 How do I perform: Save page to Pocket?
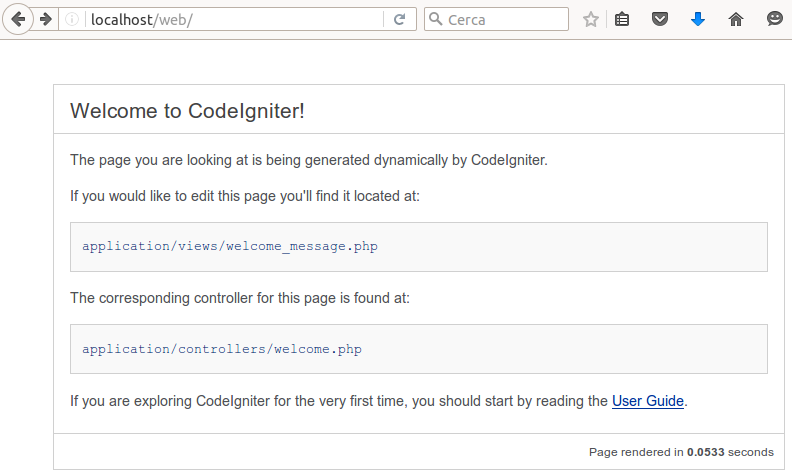(660, 19)
